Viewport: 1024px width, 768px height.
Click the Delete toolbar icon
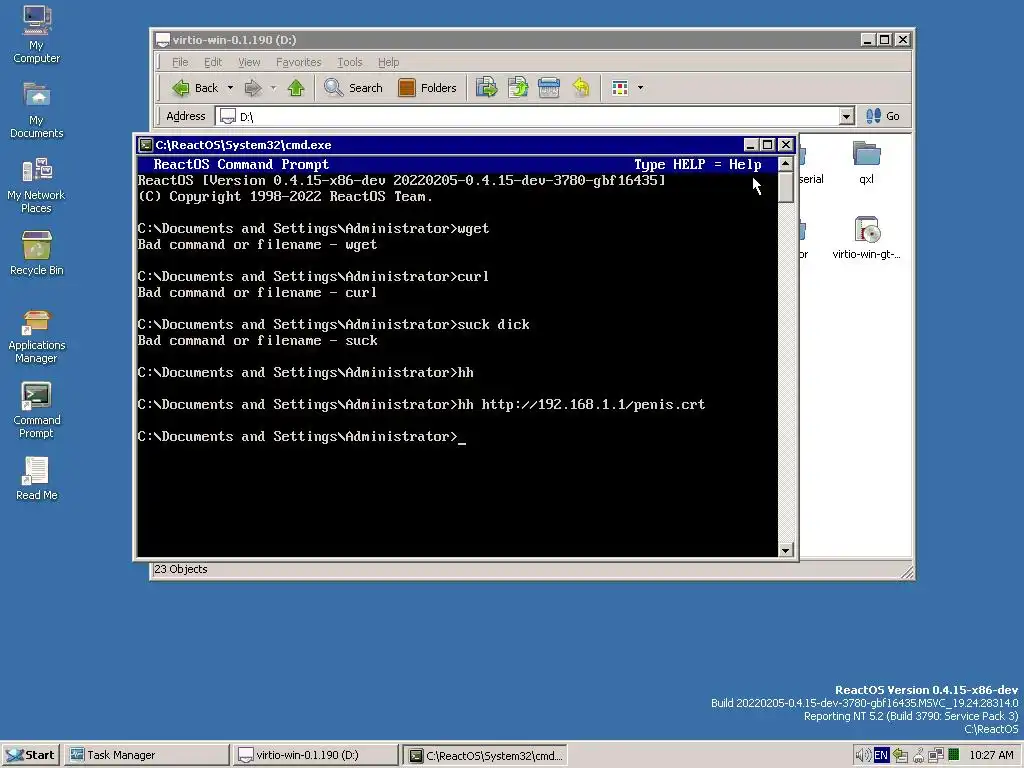pyautogui.click(x=549, y=88)
